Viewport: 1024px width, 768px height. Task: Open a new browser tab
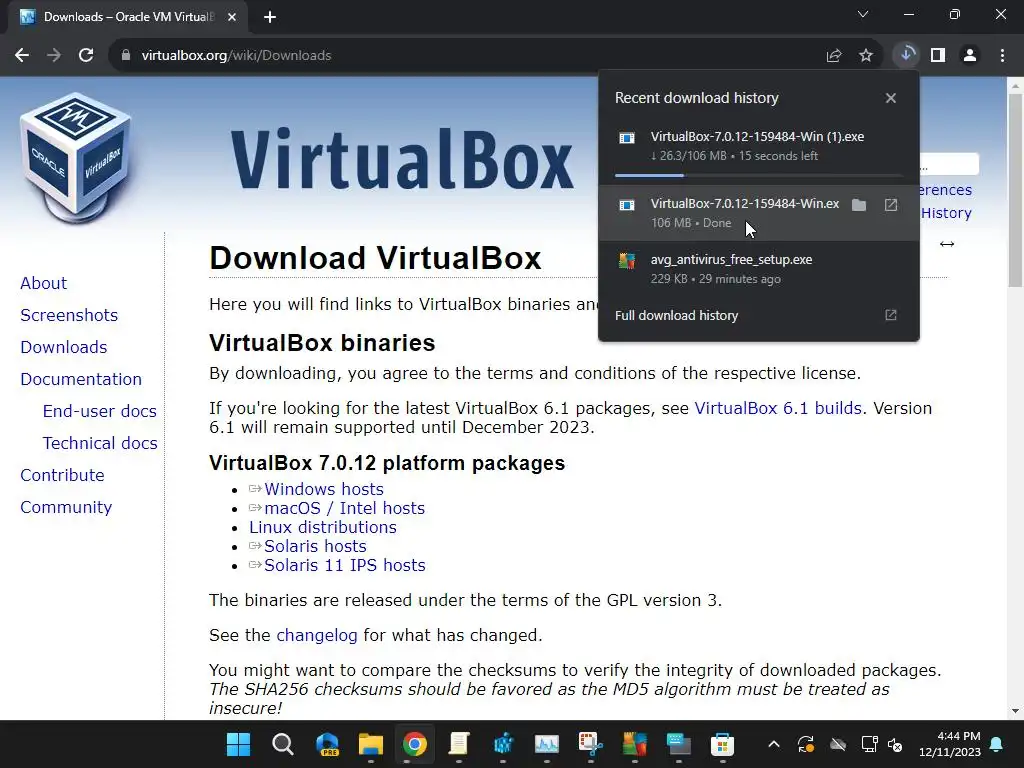[x=270, y=17]
